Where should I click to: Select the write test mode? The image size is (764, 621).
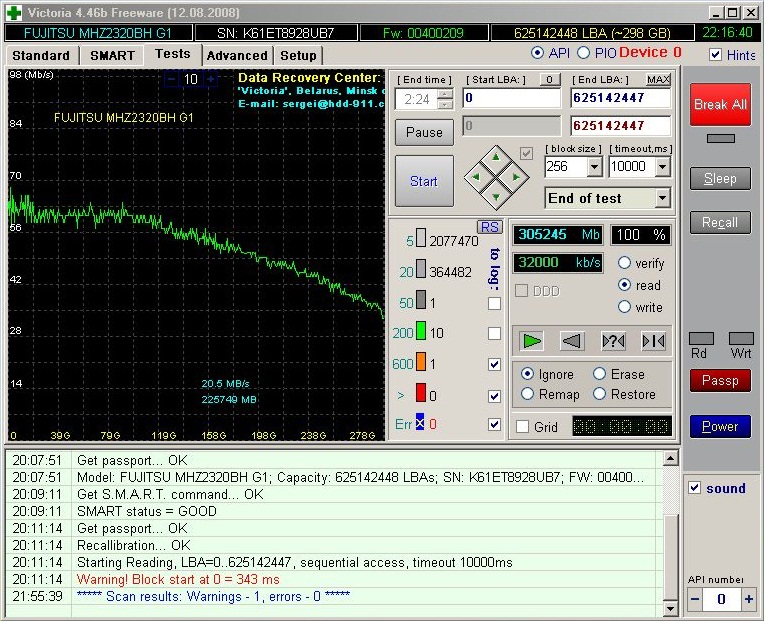tap(624, 307)
